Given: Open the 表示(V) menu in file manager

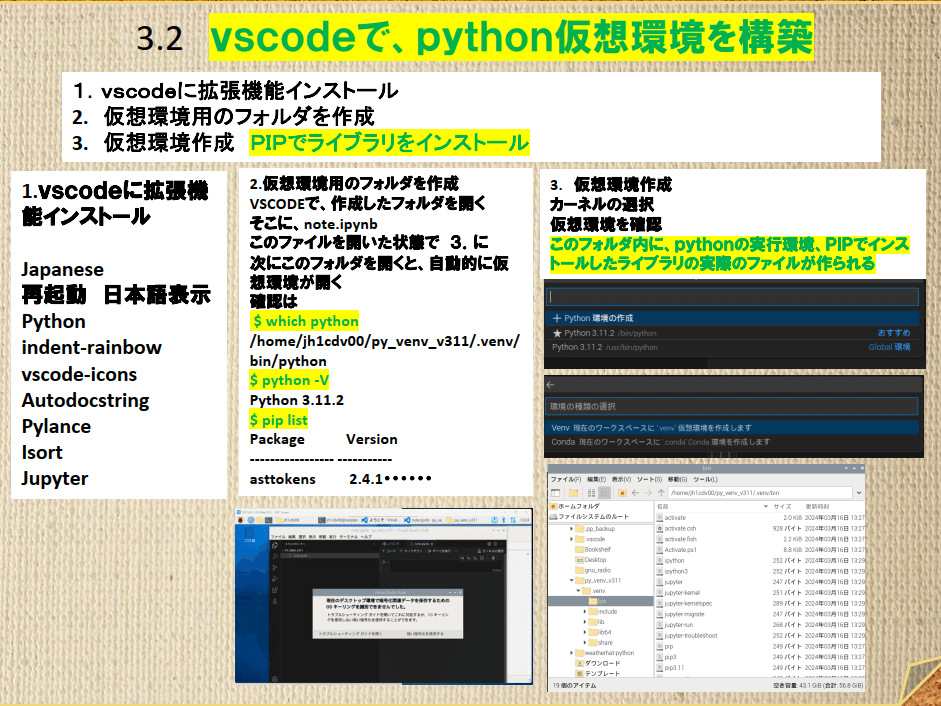Looking at the screenshot, I should 621,479.
